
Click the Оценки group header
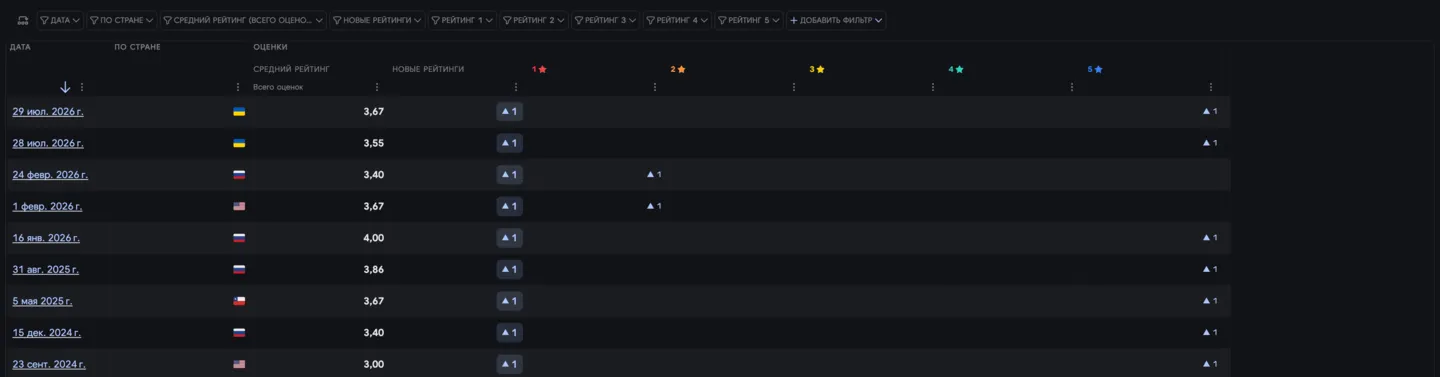270,47
